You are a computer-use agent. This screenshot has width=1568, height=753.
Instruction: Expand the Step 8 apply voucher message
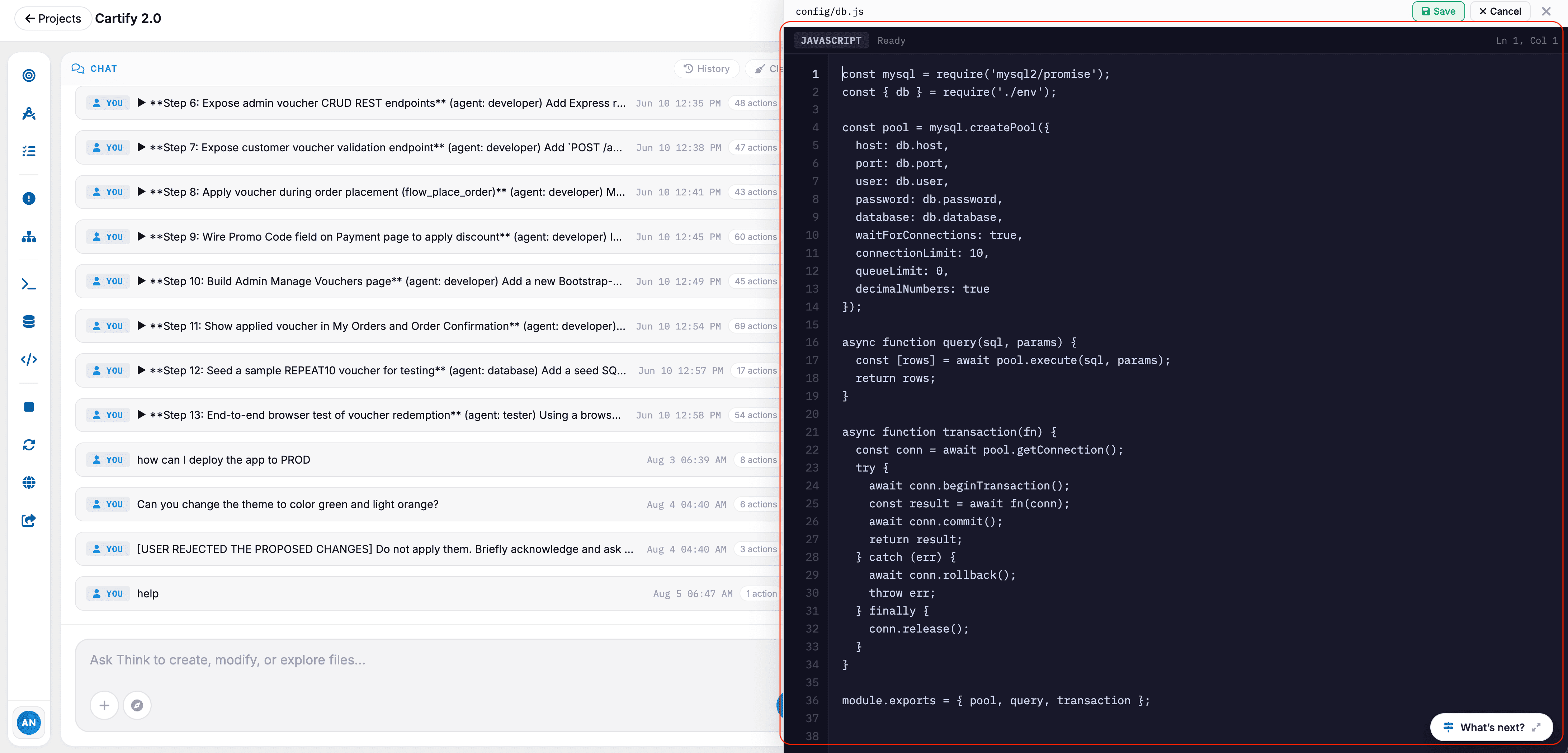(x=141, y=192)
